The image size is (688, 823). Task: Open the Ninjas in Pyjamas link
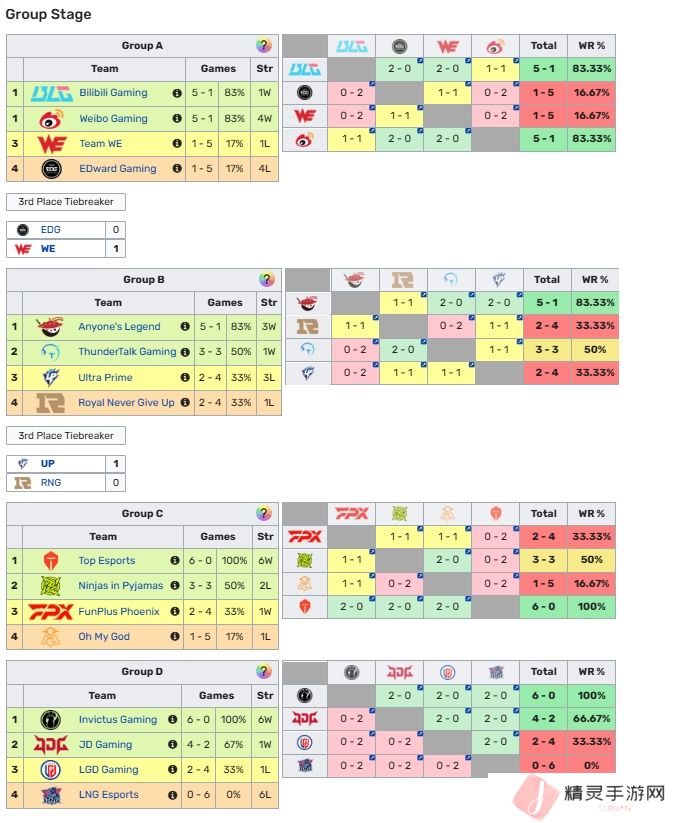tap(120, 586)
